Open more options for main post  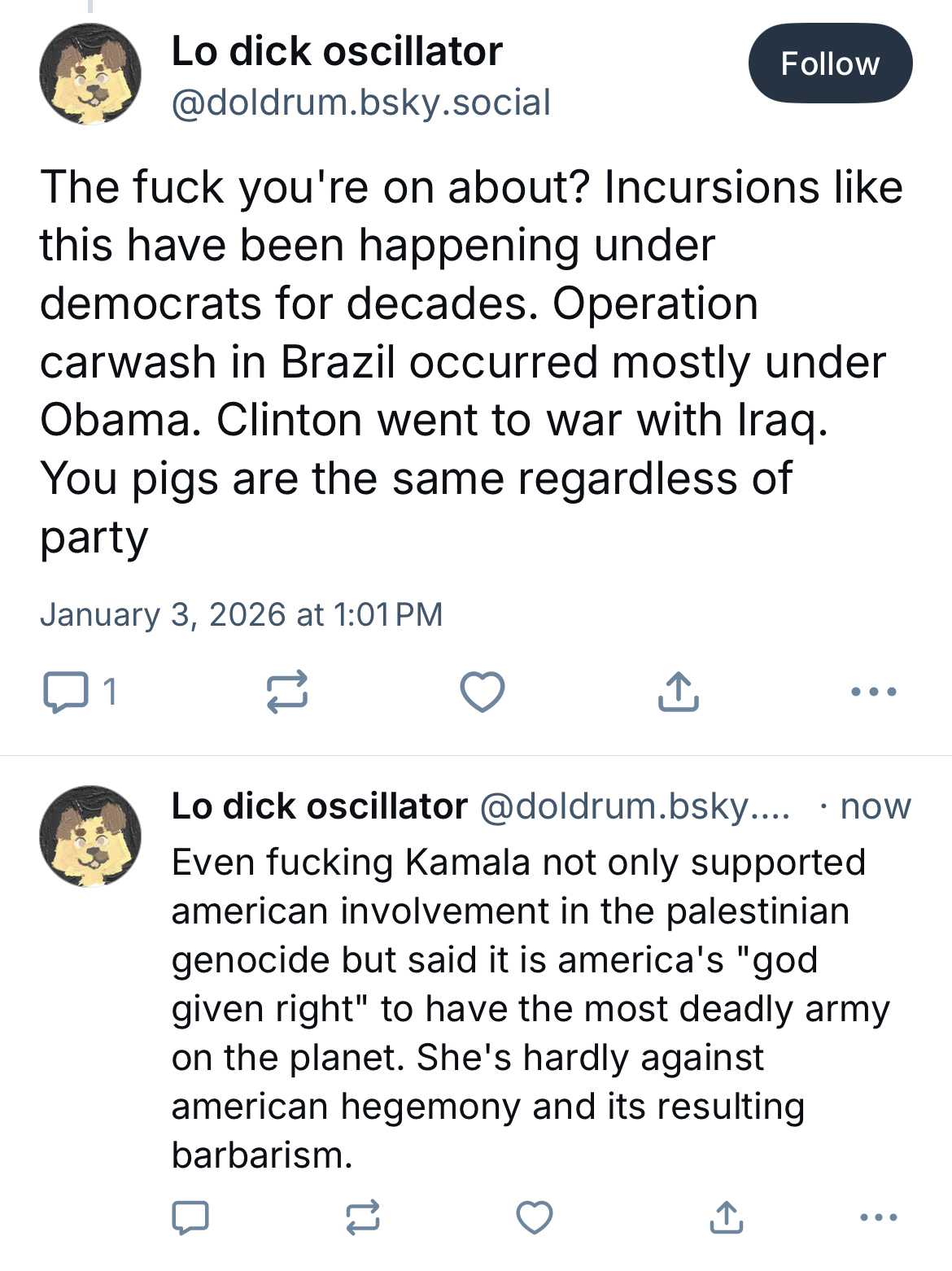[873, 692]
